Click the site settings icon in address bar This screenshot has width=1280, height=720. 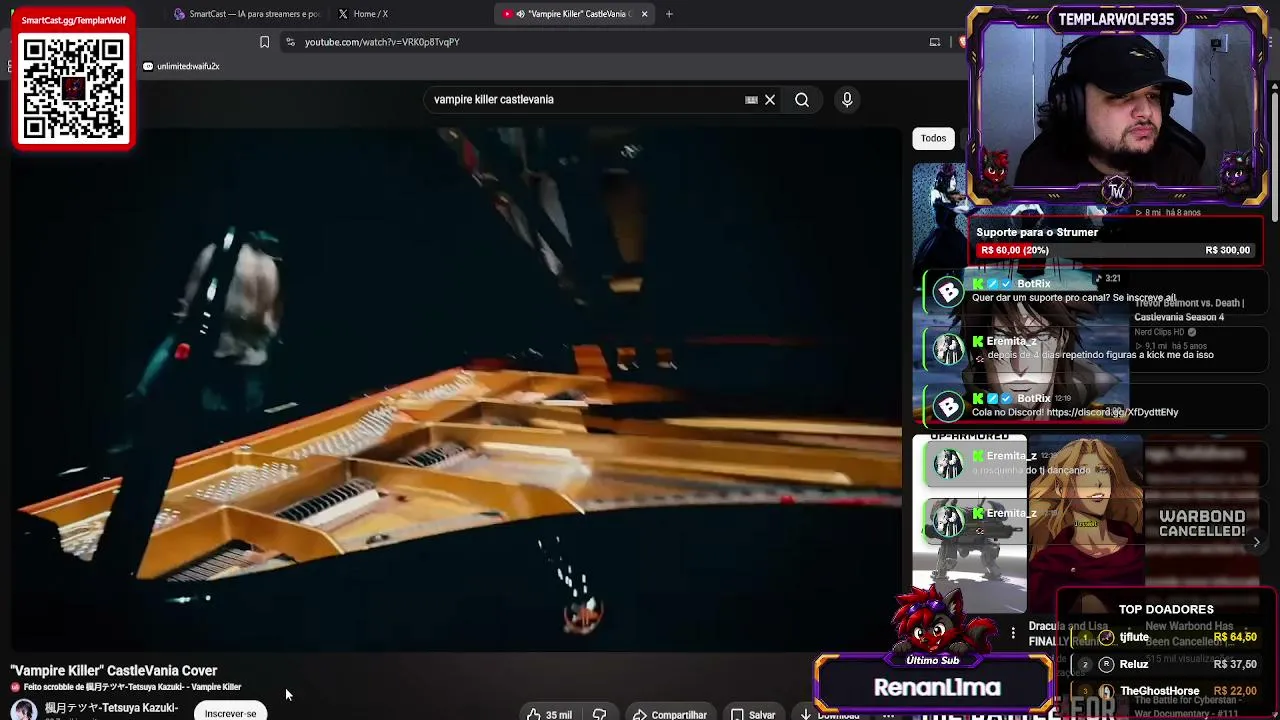tap(290, 42)
